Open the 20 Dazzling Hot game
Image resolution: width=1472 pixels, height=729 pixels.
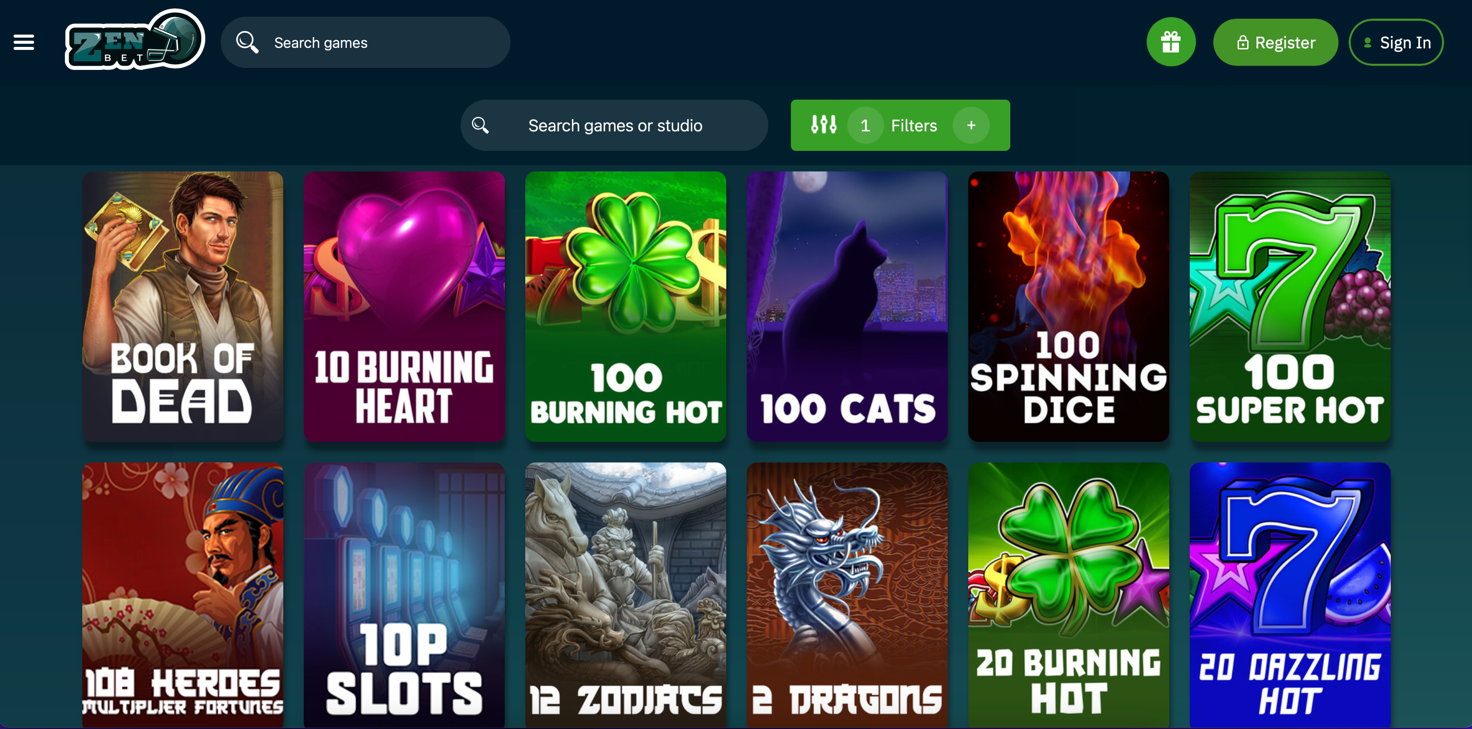(x=1290, y=595)
